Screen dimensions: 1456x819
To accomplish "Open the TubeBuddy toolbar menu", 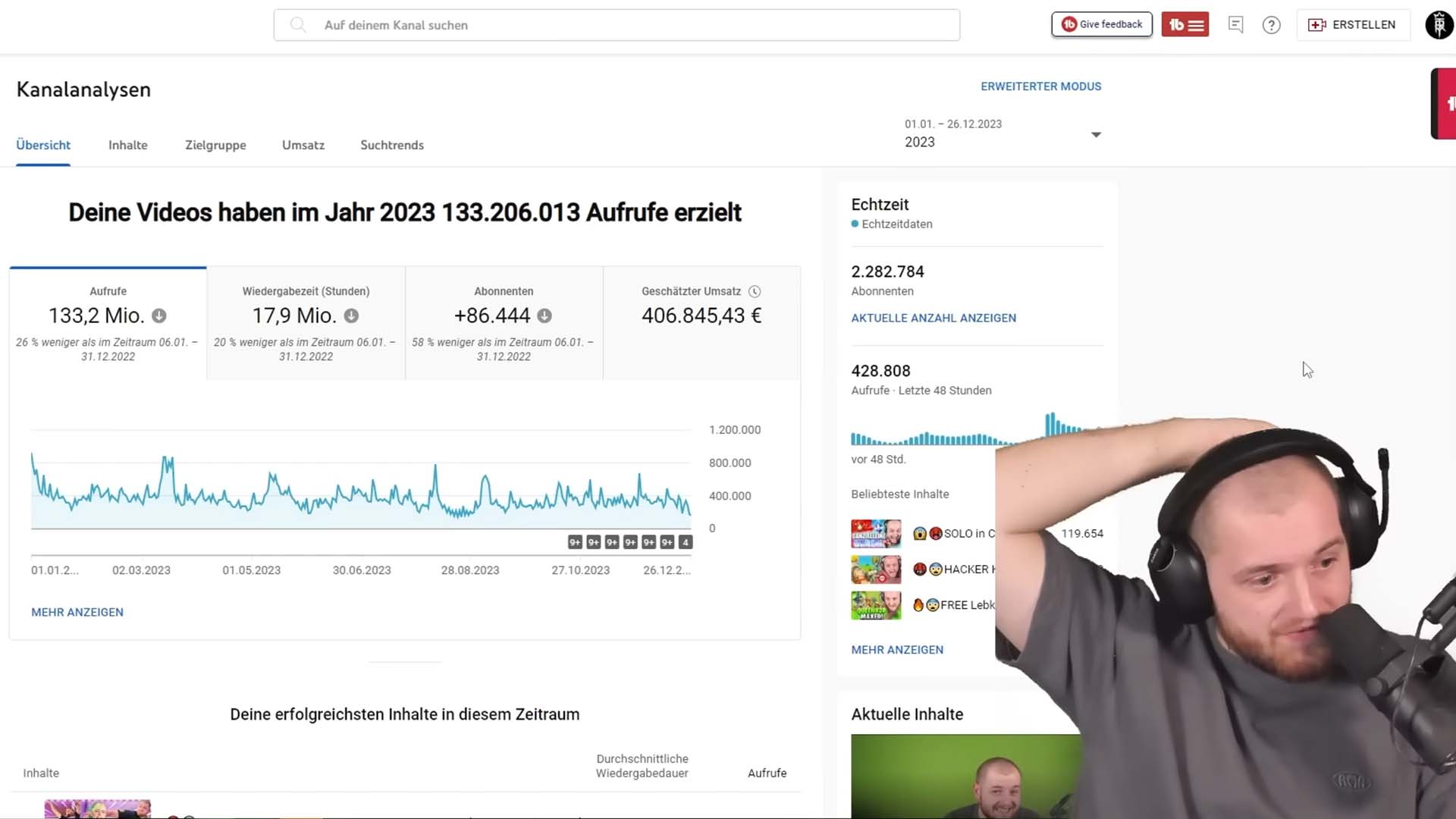I will (x=1185, y=24).
